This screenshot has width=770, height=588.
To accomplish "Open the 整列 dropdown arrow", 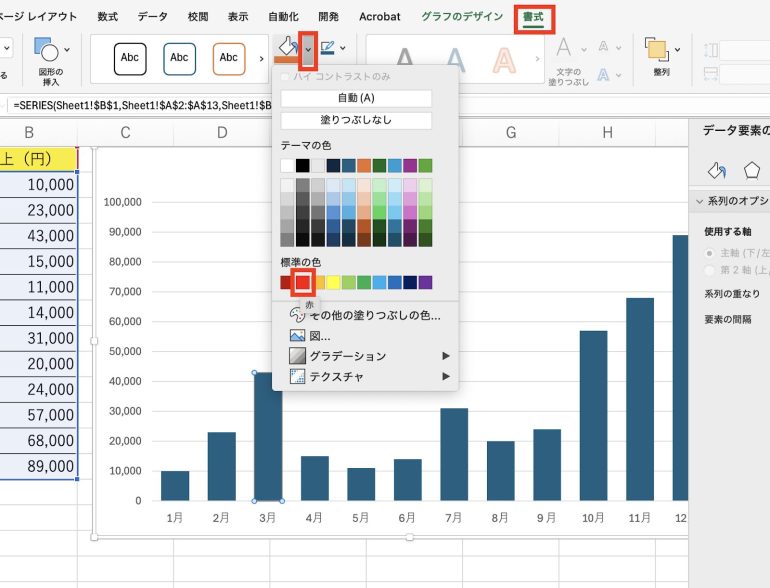I will click(678, 50).
